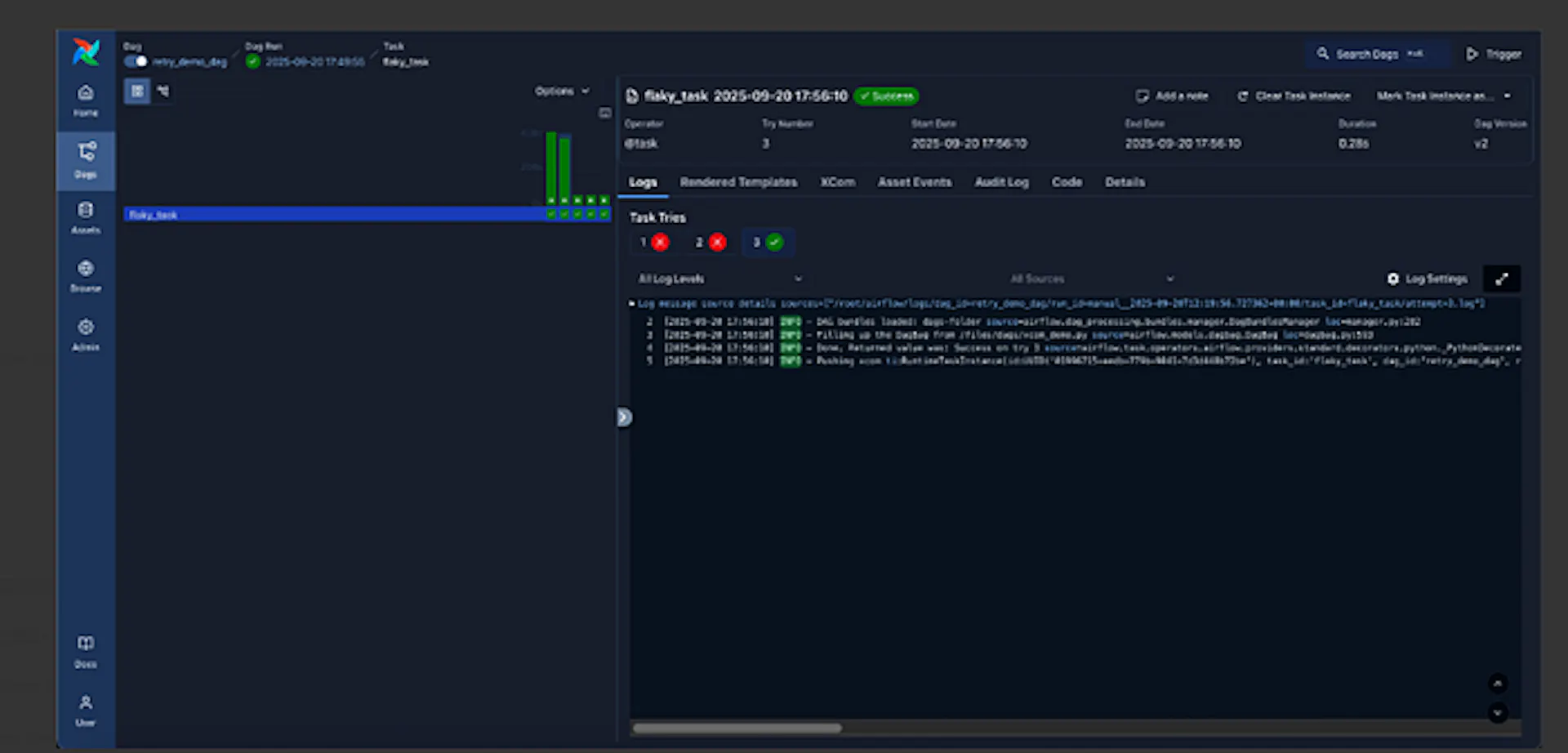Open the Mark Task Instance as dropdown
The height and width of the screenshot is (753, 1568).
1444,96
